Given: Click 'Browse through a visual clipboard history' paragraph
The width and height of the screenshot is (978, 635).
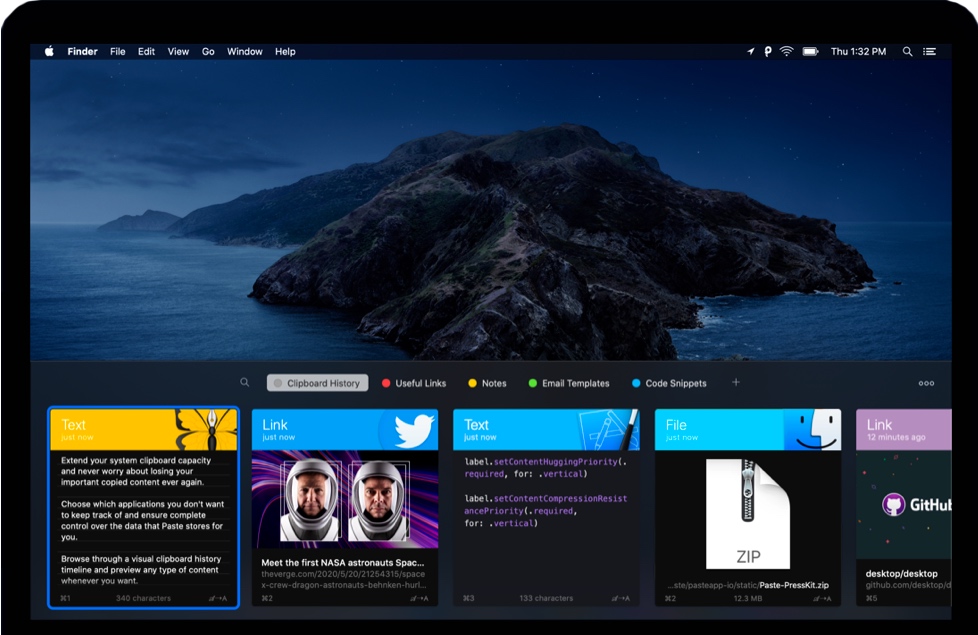Looking at the screenshot, I should (141, 570).
